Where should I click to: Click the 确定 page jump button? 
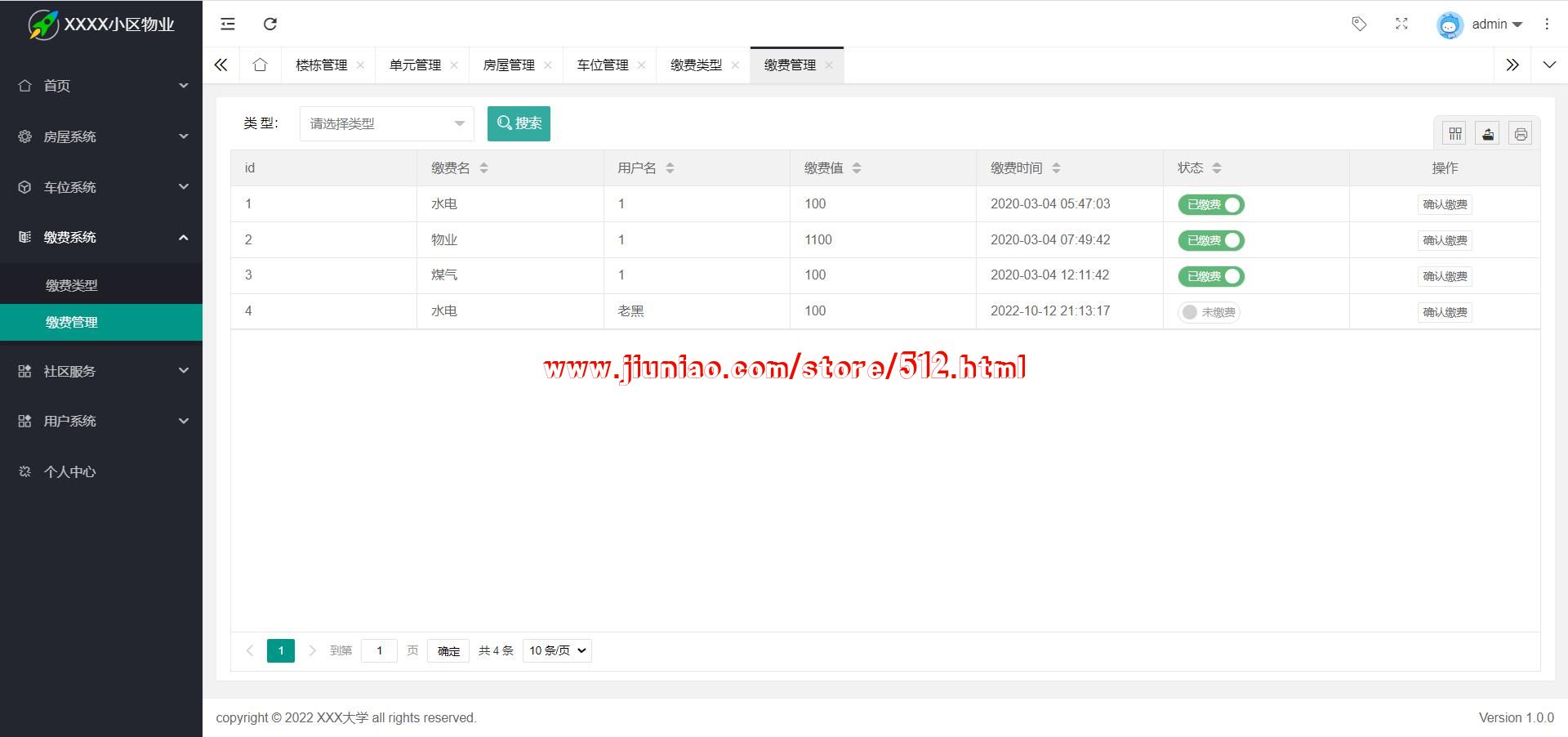point(448,650)
